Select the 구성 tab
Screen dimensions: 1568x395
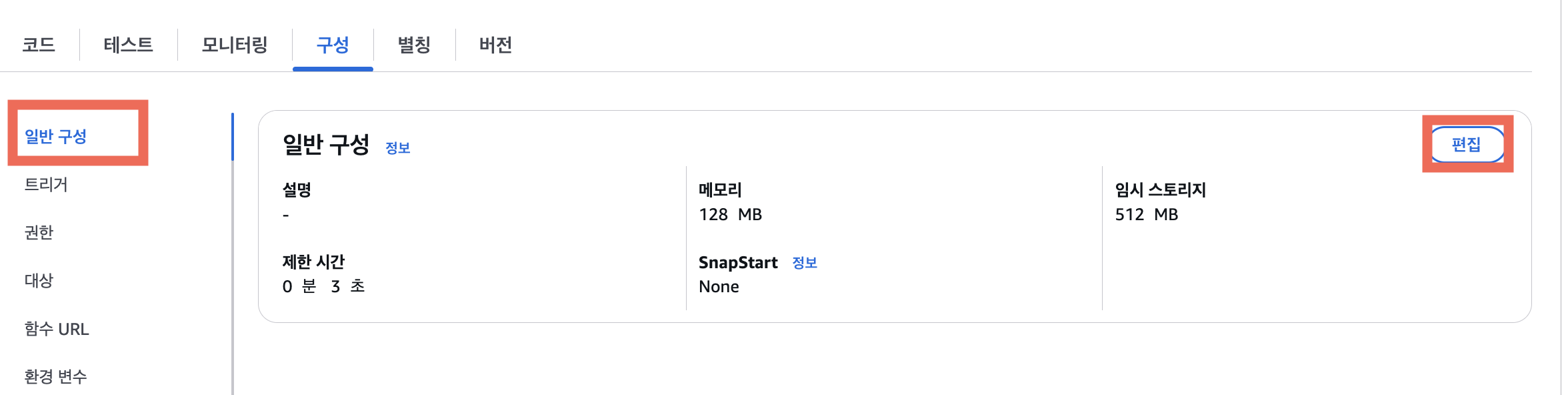333,45
